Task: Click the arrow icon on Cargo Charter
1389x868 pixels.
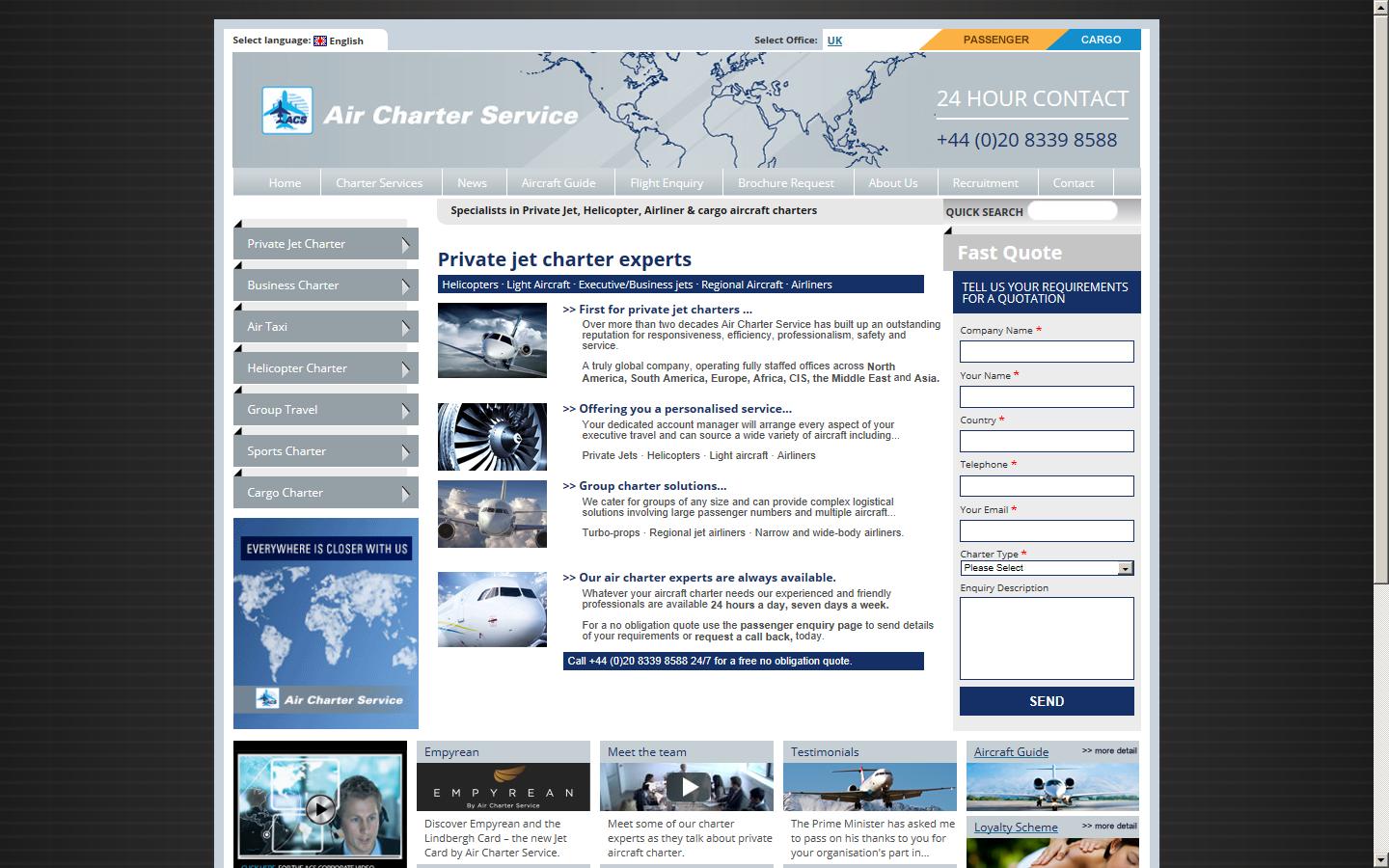Action: click(407, 492)
